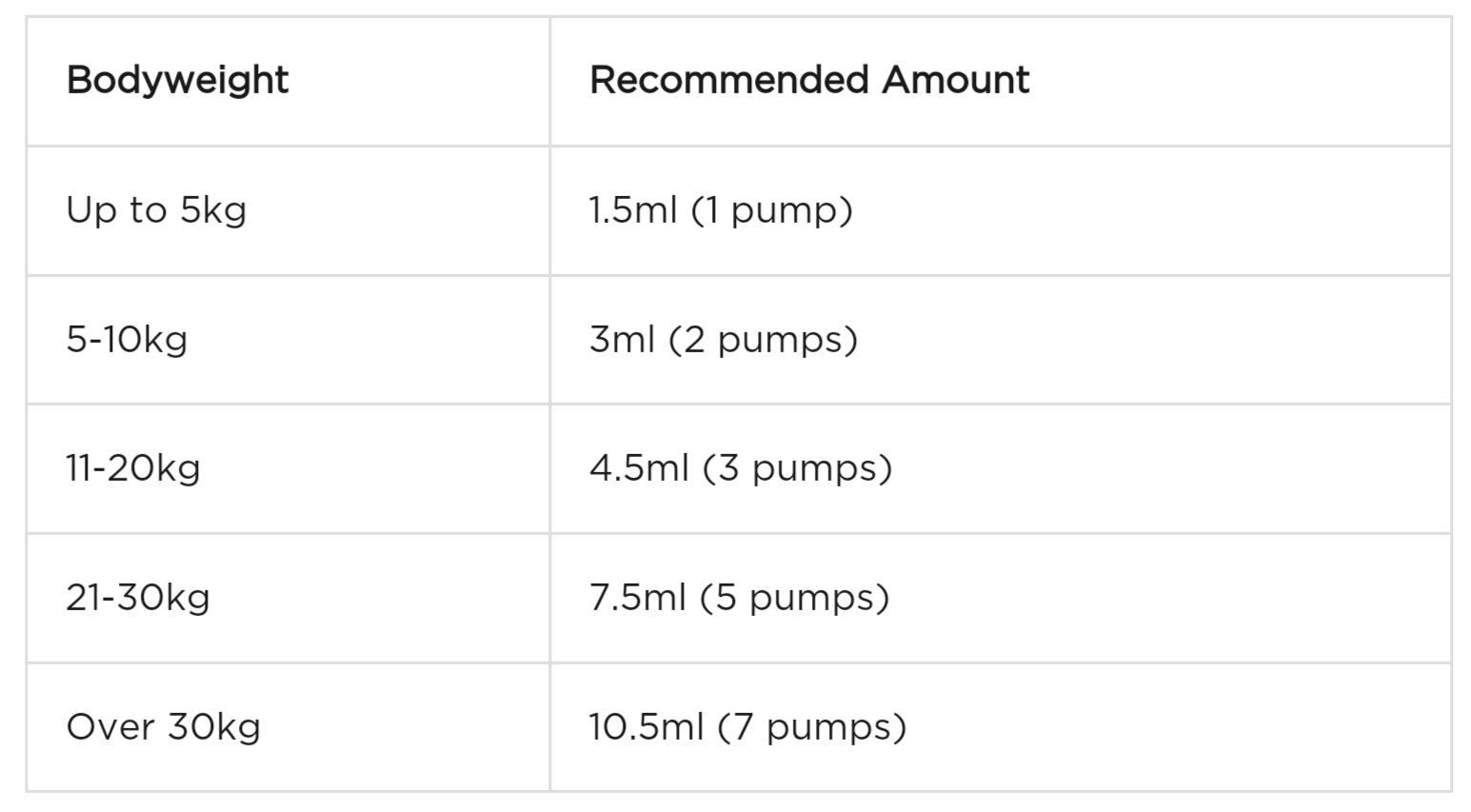The height and width of the screenshot is (812, 1471).
Task: Click the word 'Recommended' in the header
Action: 728,80
